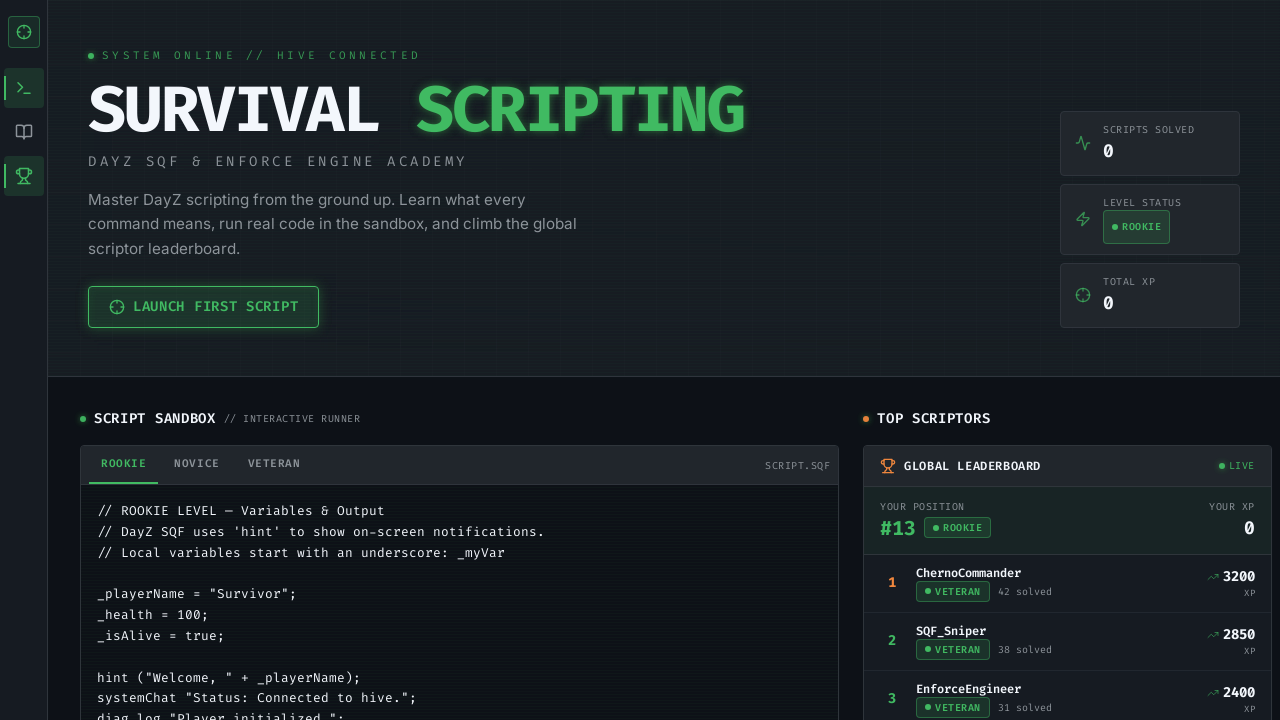The image size is (1280, 720).
Task: Click the SCRIPT SANDBOX section heading
Action: [155, 418]
